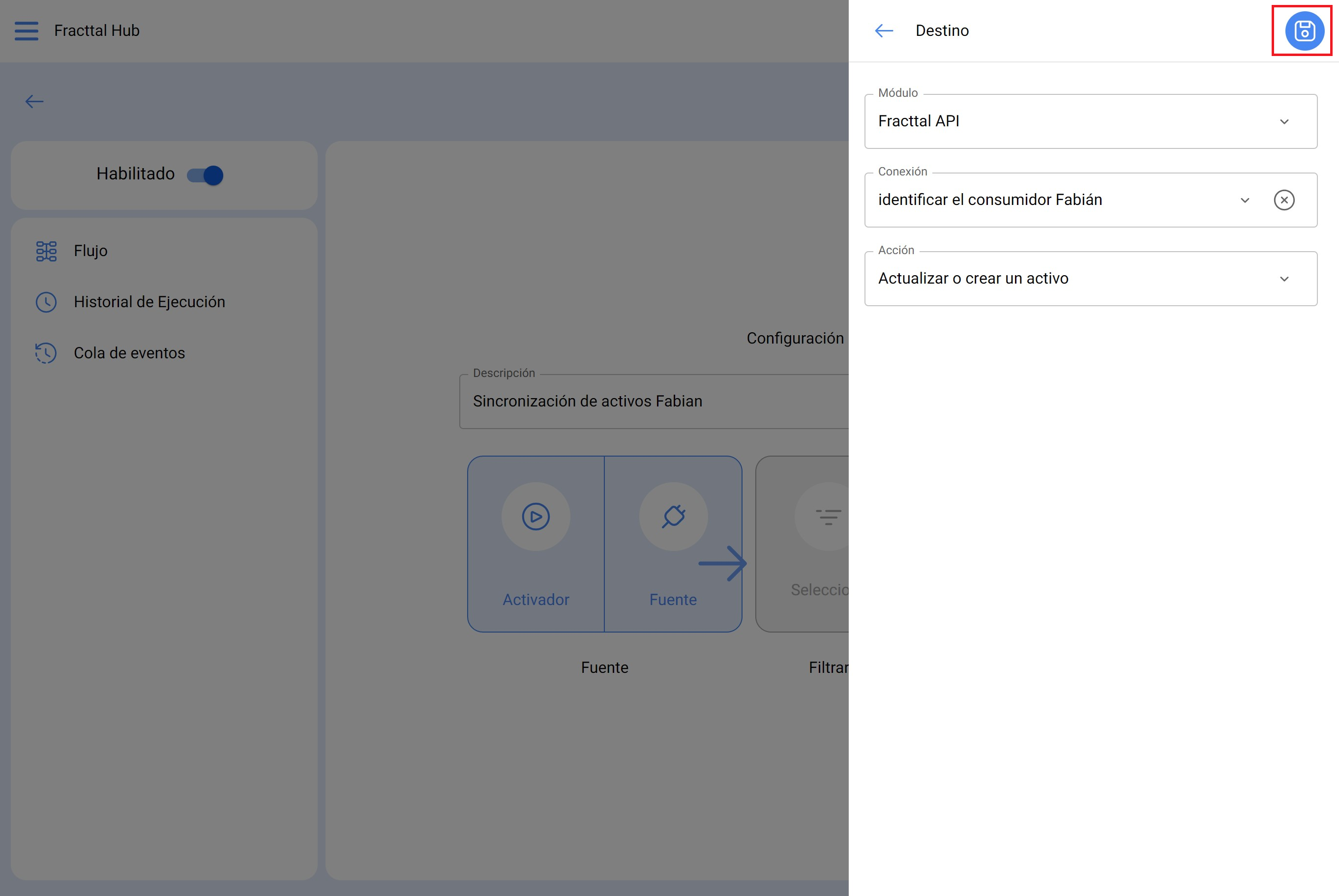Screen dimensions: 1339x896
Task: Click the Descripción input field
Action: [654, 402]
